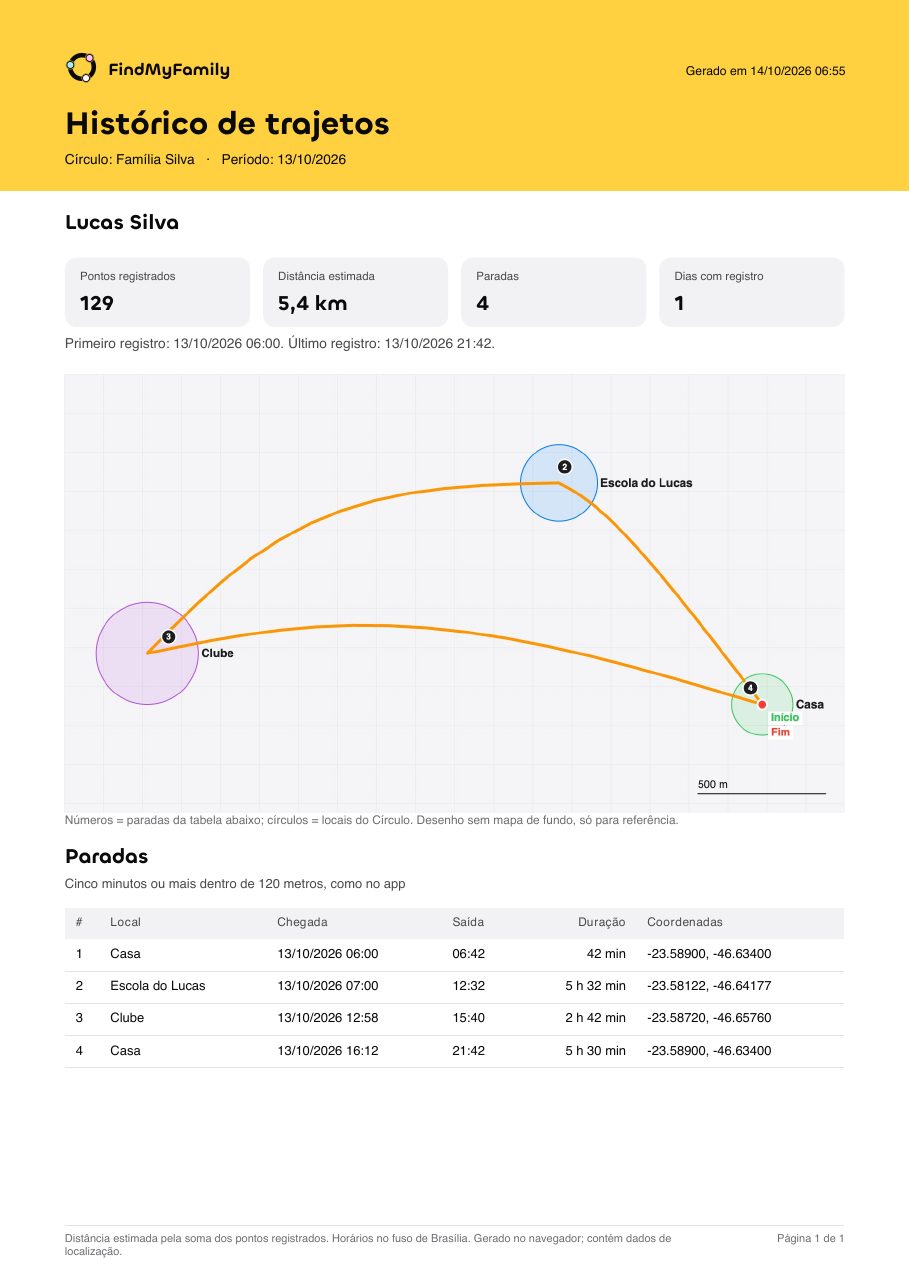Open the Dias com registro card
Viewport: 910px width, 1287px height.
click(752, 292)
